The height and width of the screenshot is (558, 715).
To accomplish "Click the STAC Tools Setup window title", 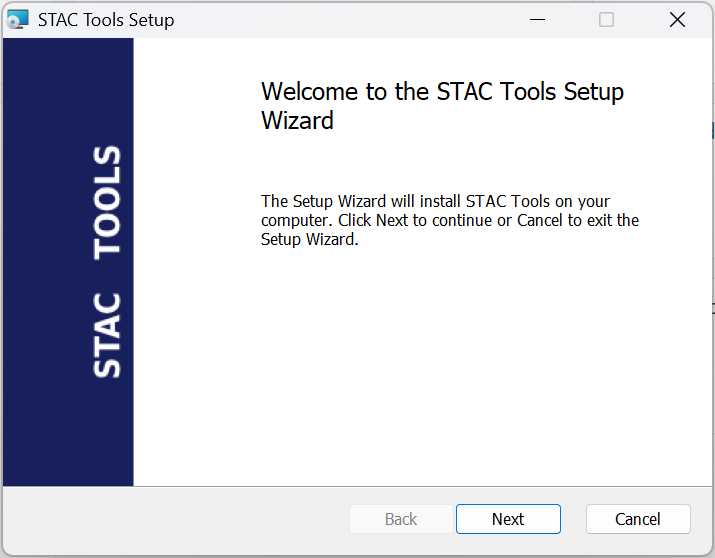I will point(106,20).
